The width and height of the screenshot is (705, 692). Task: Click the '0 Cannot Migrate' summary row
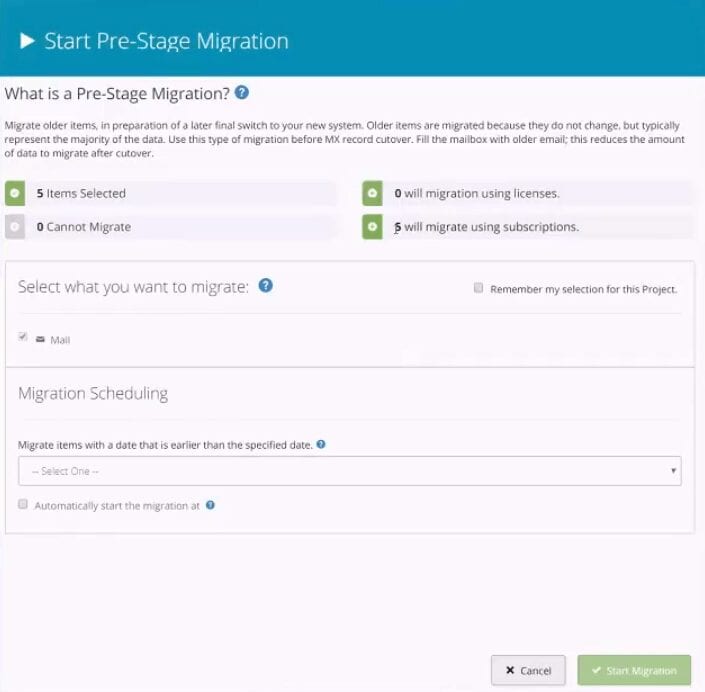[x=171, y=227]
